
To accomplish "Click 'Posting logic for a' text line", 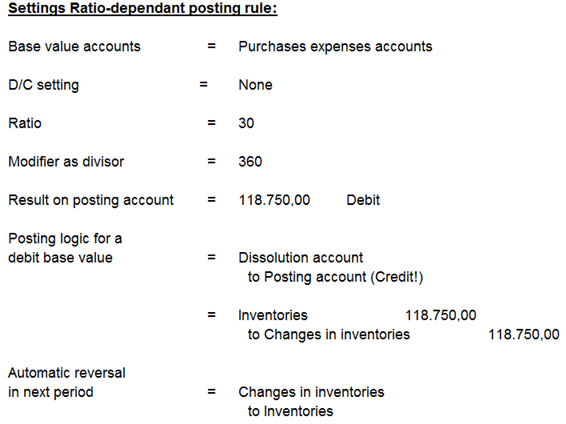I will [x=65, y=239].
